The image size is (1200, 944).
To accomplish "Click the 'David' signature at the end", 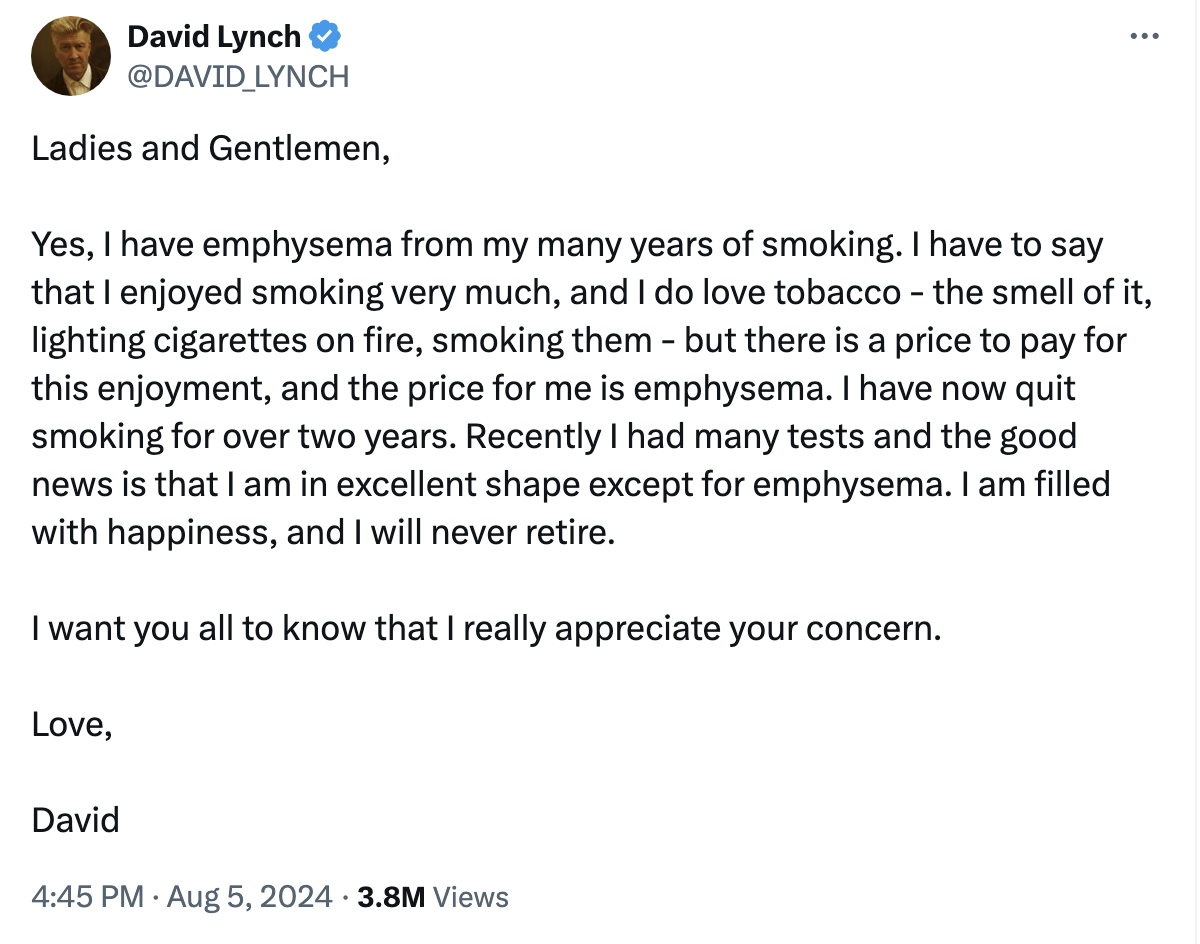I will 76,820.
